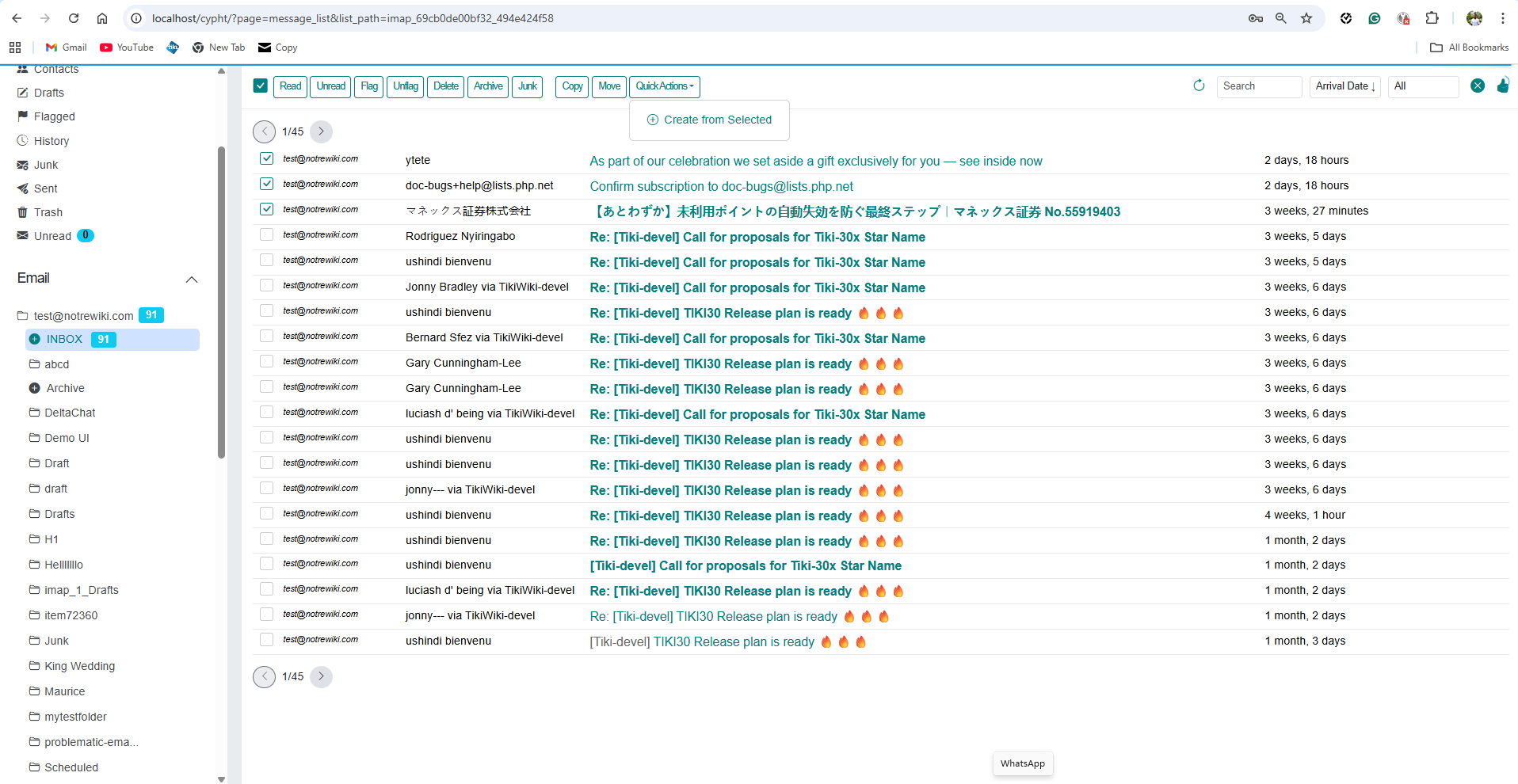Open the All sources dropdown filter
This screenshot has height=784, width=1518.
1422,86
